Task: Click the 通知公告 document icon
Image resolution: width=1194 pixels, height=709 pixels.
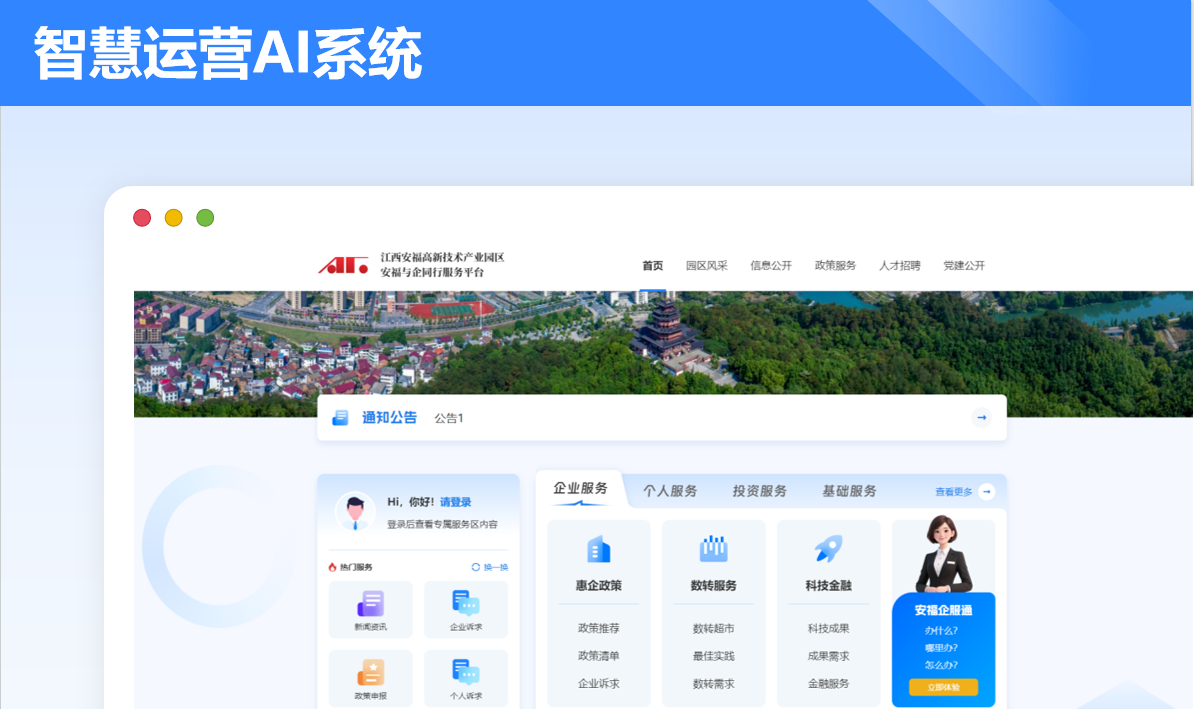Action: pyautogui.click(x=340, y=417)
